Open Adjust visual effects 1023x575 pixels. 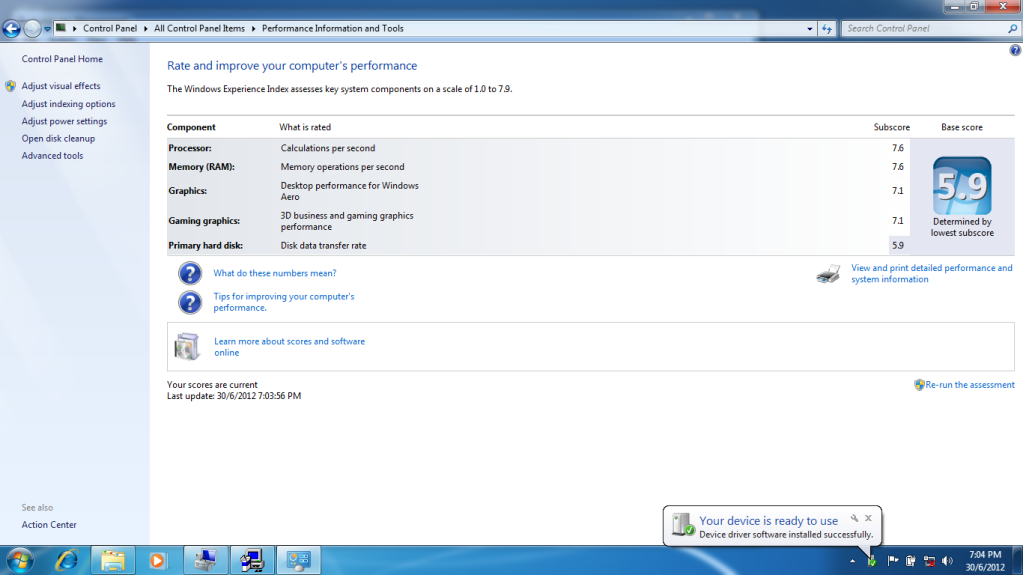pos(61,86)
